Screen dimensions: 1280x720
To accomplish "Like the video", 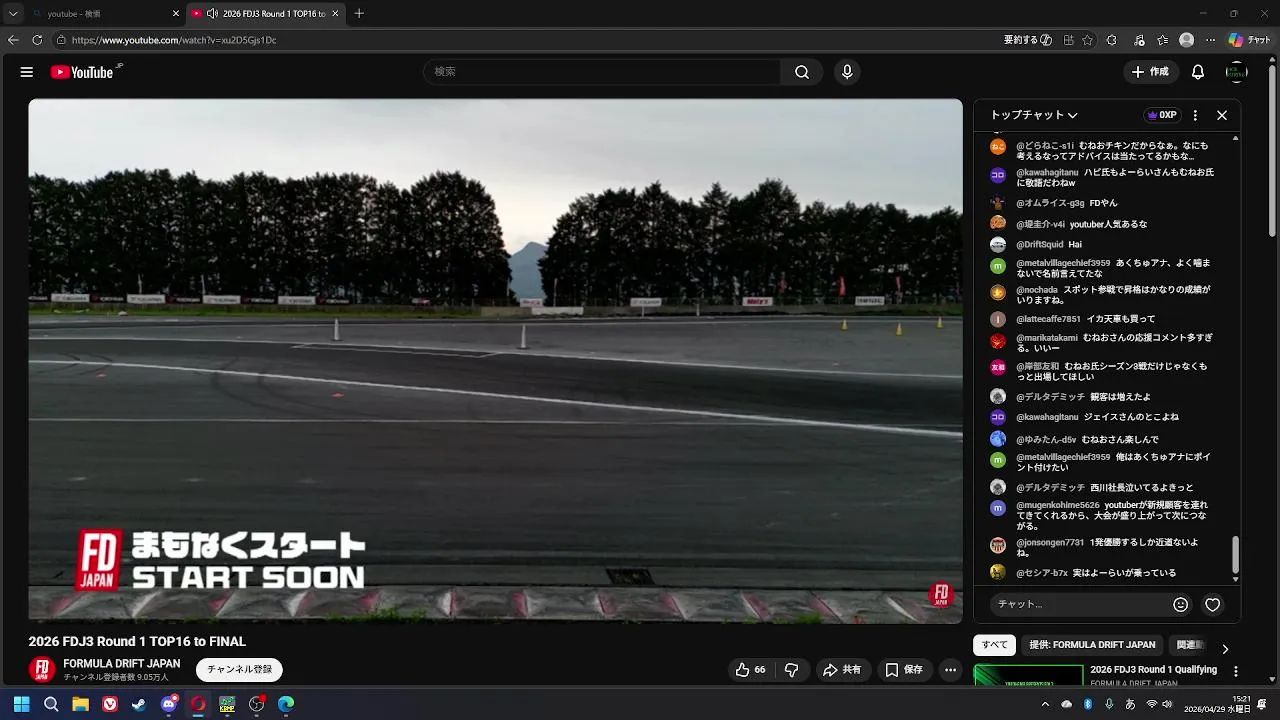I will 751,670.
